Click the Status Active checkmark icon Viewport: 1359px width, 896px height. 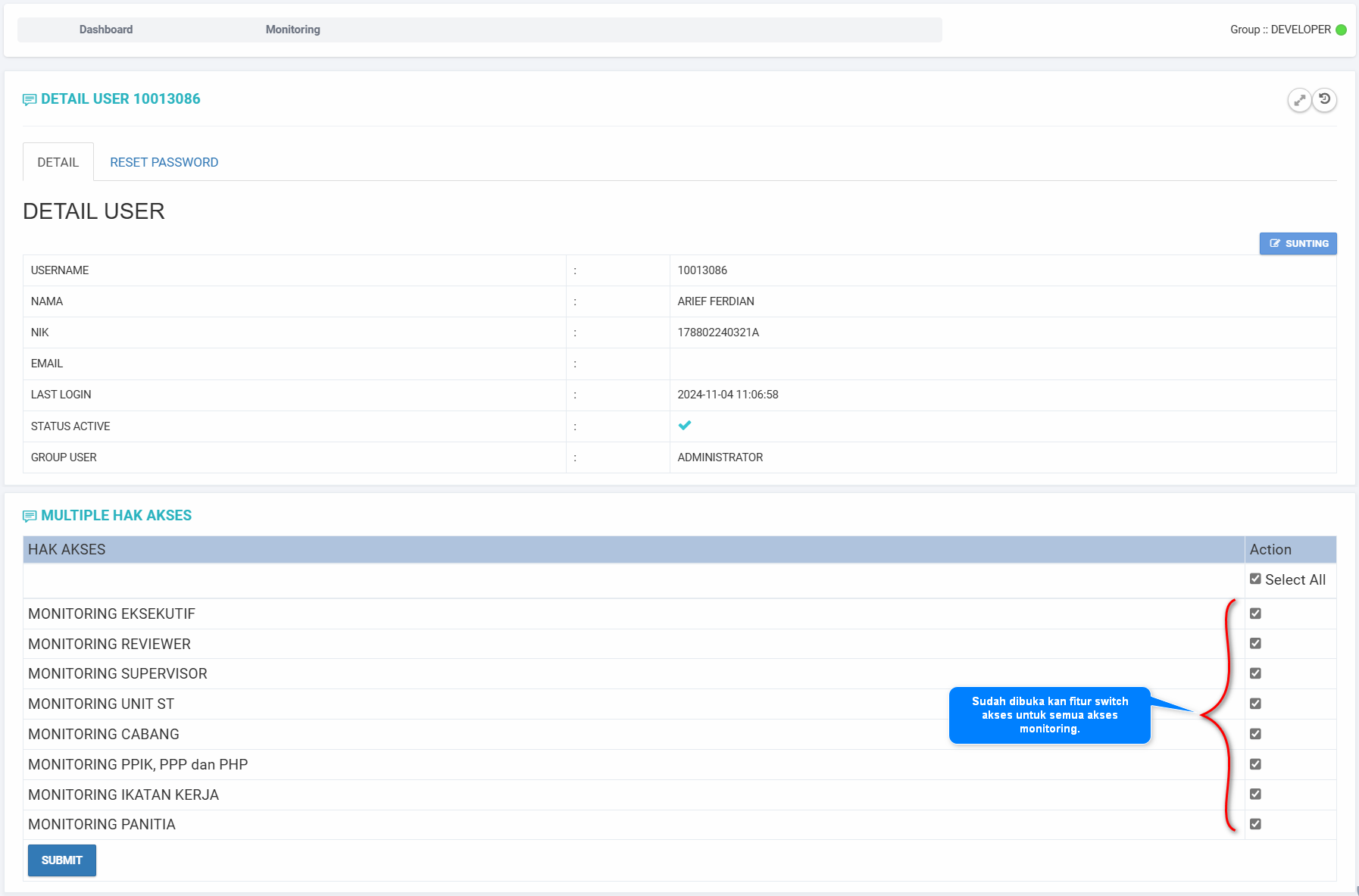click(685, 426)
